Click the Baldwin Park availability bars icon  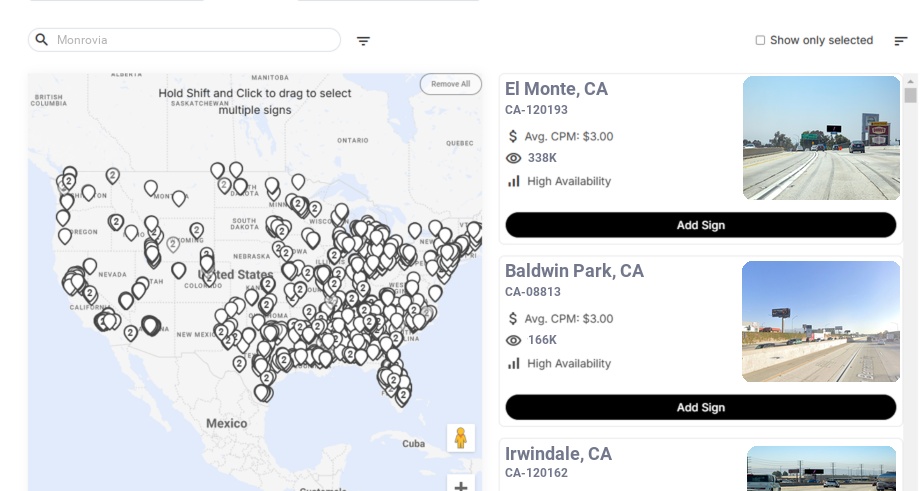pyautogui.click(x=514, y=363)
